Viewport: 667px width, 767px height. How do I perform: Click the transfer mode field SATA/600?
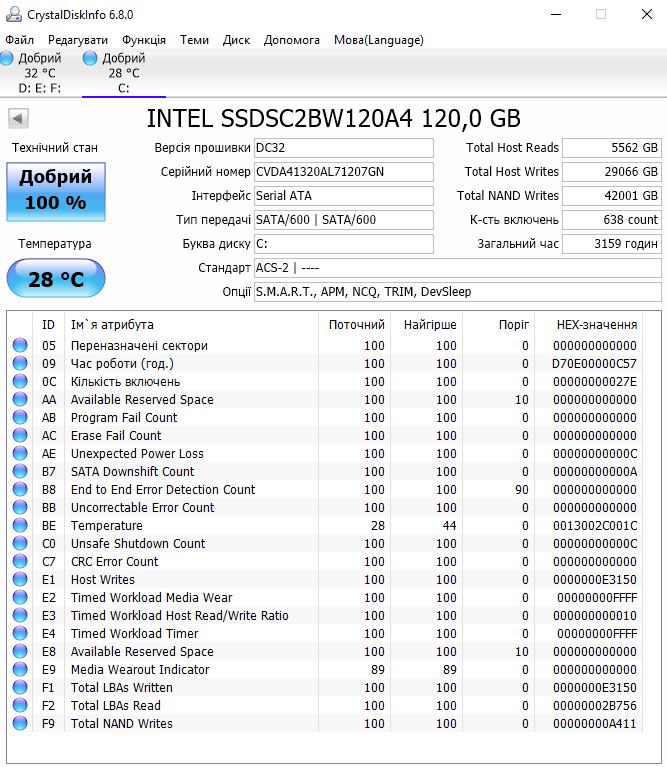click(343, 220)
